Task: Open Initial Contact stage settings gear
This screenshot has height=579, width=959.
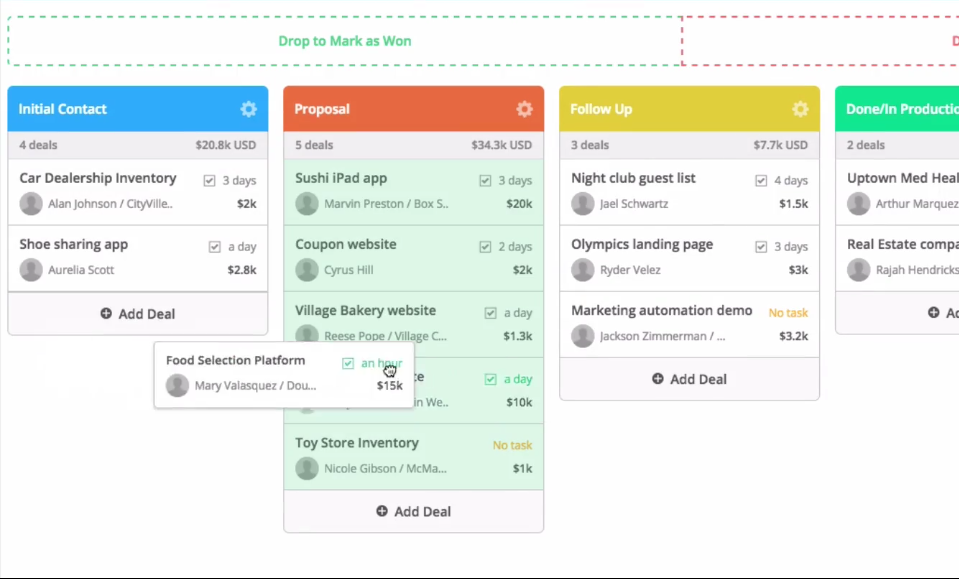Action: (x=248, y=109)
